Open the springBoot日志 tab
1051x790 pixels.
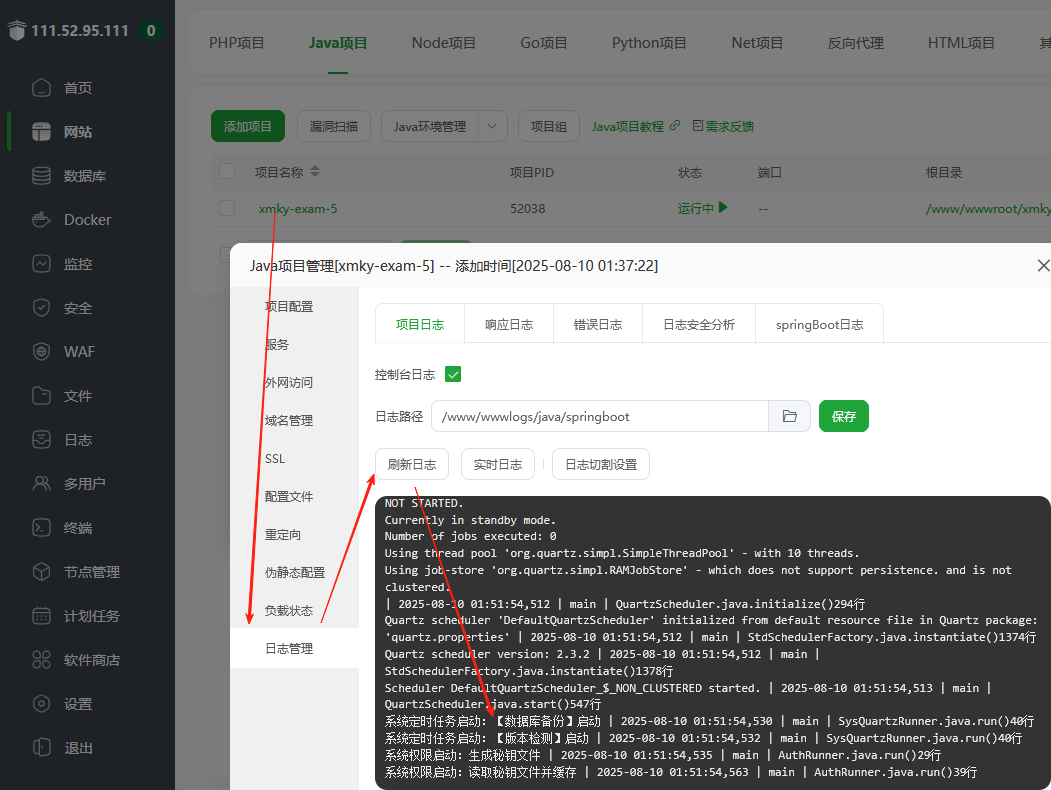pos(819,324)
